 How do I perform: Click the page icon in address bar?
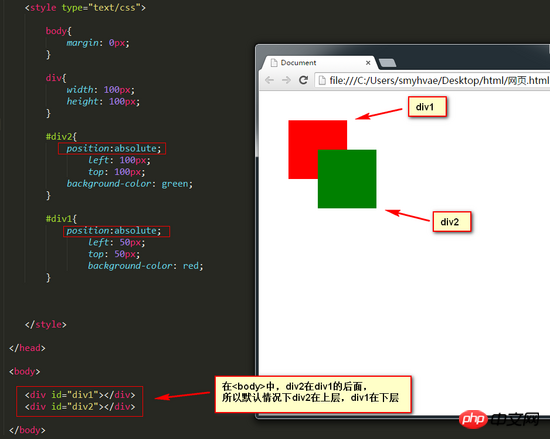322,80
